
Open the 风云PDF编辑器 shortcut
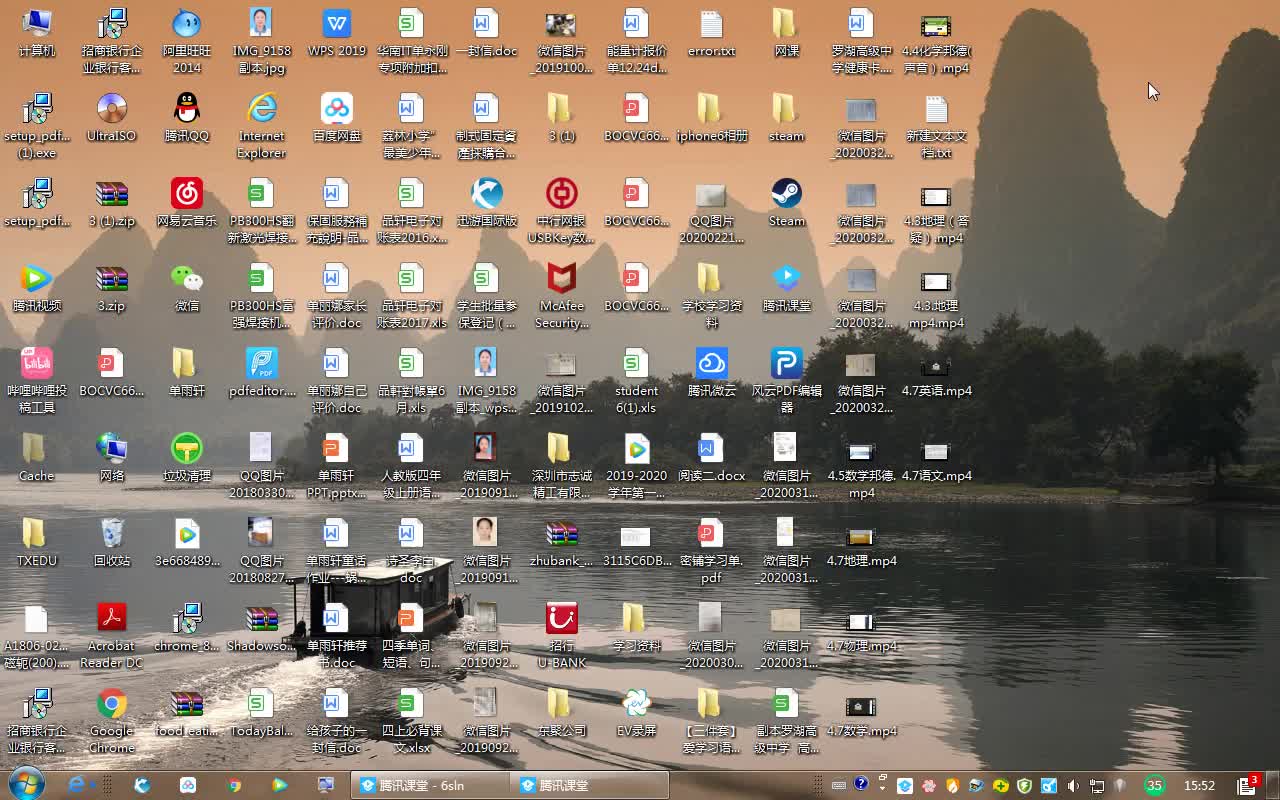click(787, 382)
